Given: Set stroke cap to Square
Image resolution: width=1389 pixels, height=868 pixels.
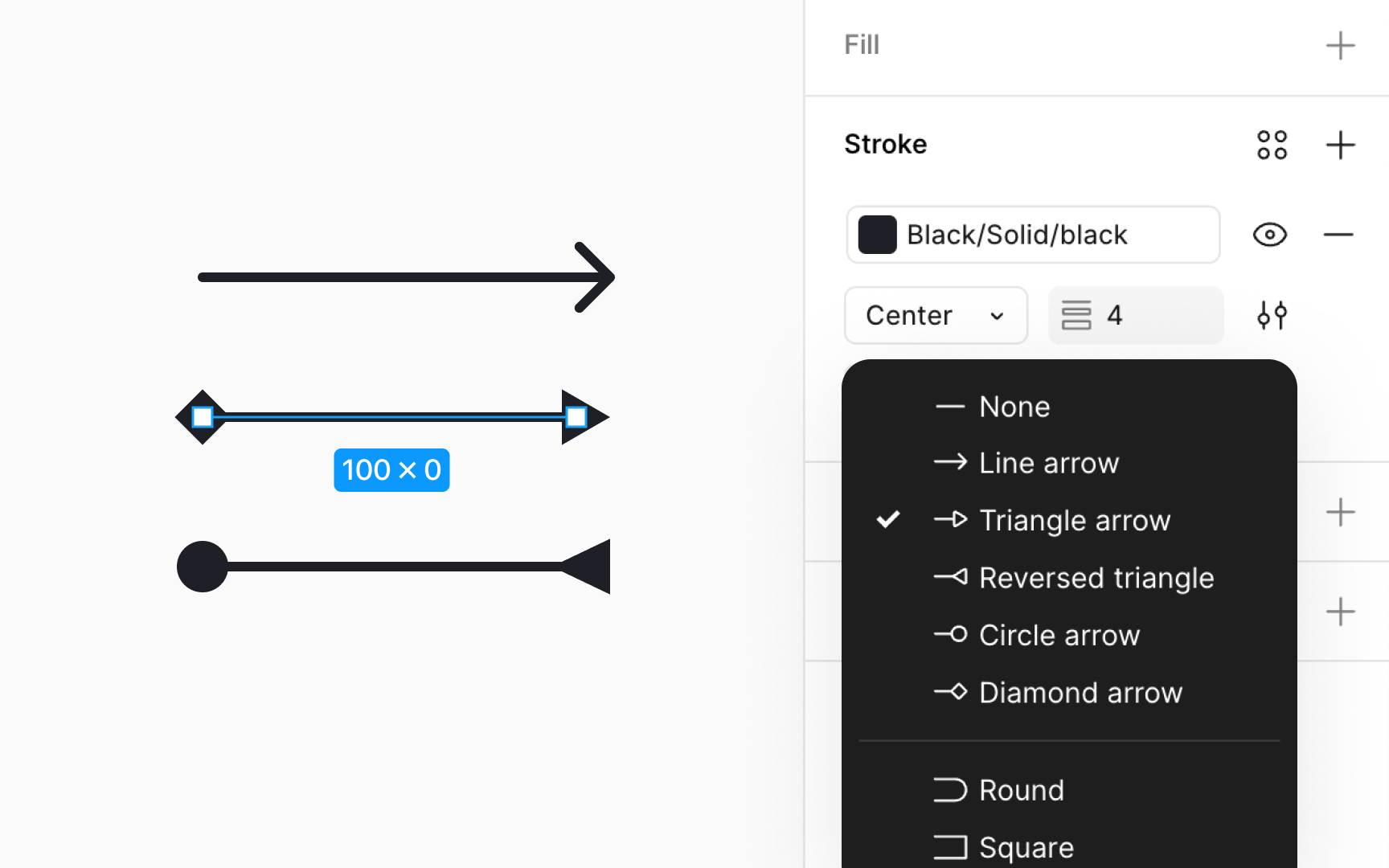Looking at the screenshot, I should pyautogui.click(x=1026, y=847).
